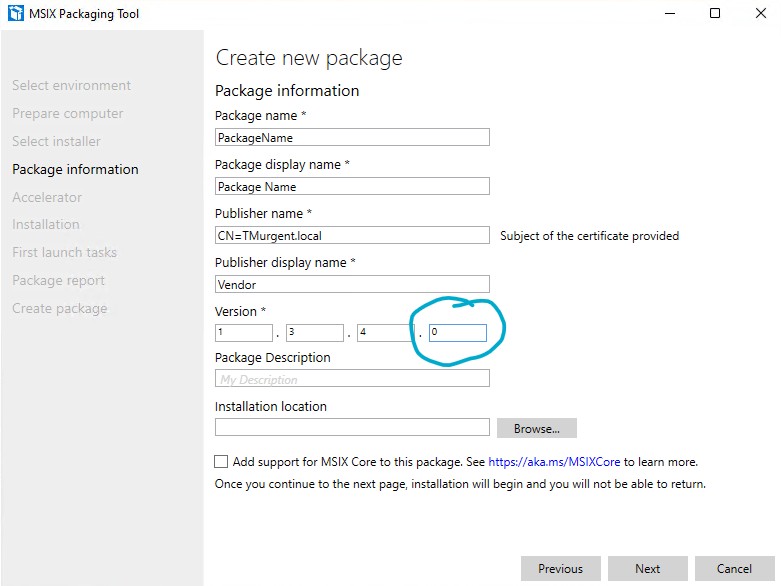Open the Prepare computer step
Screen dimensions: 781x586
click(68, 113)
